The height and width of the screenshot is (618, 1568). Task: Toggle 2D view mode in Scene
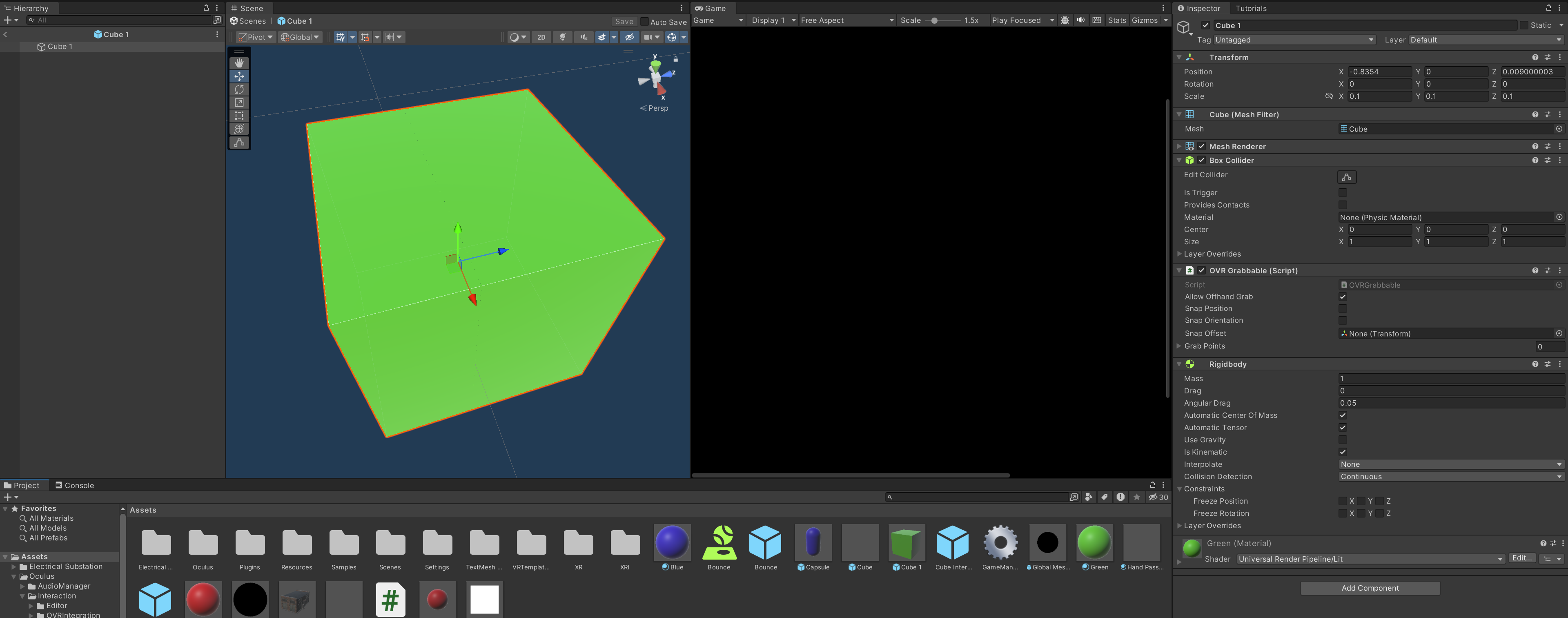pyautogui.click(x=541, y=37)
